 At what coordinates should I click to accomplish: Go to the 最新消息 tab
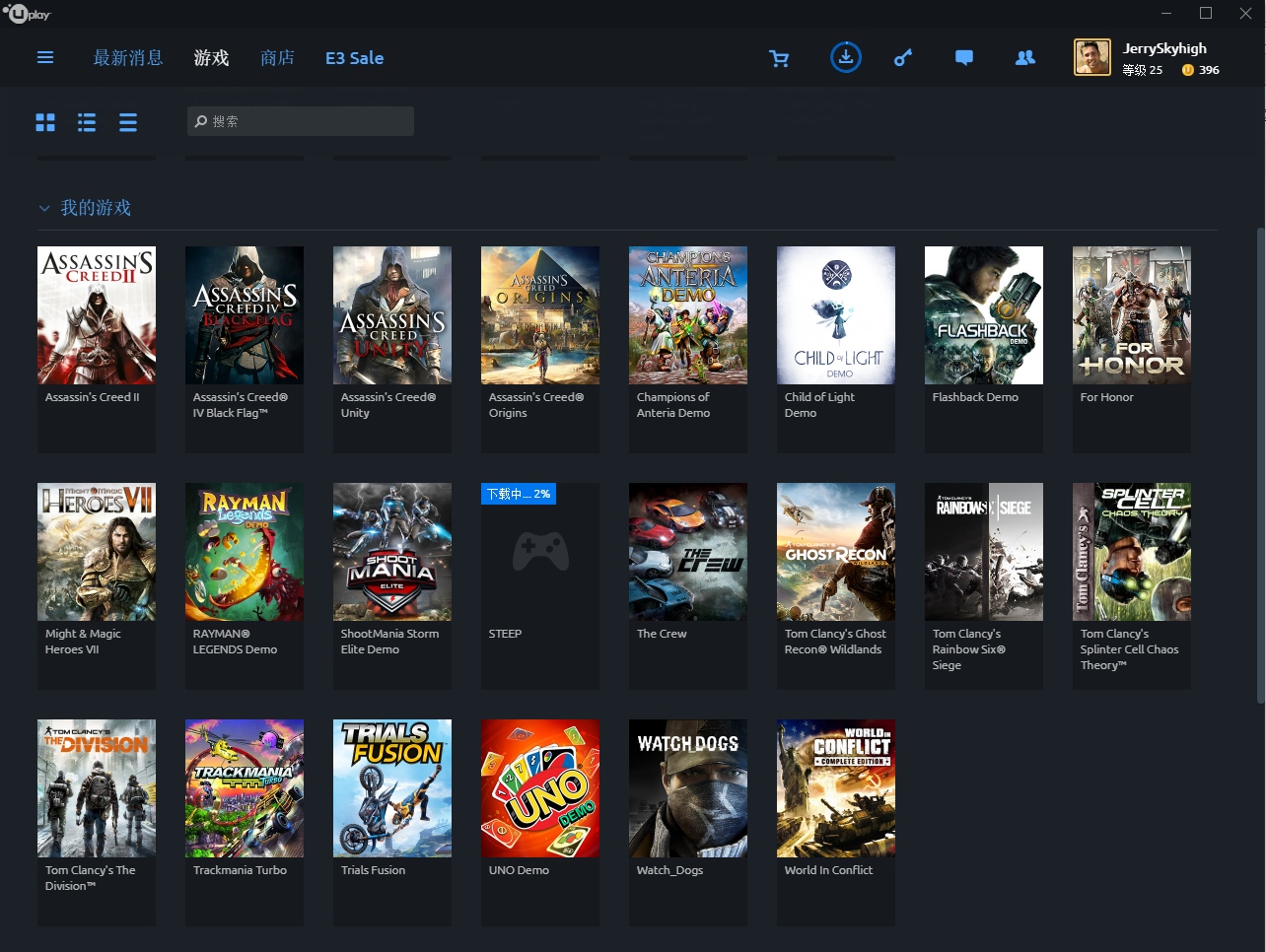point(128,58)
